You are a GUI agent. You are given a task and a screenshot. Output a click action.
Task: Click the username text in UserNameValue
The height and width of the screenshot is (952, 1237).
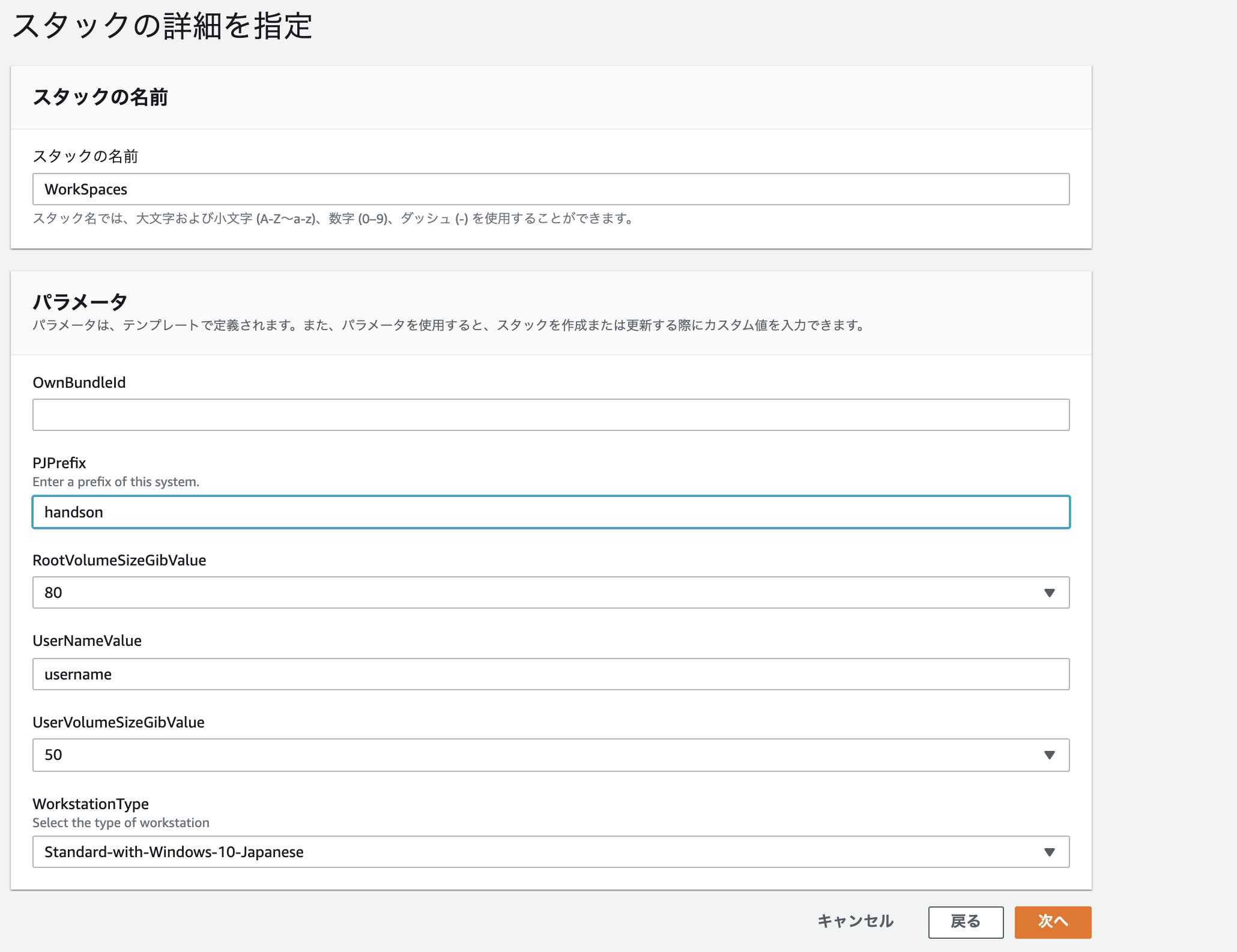(77, 673)
